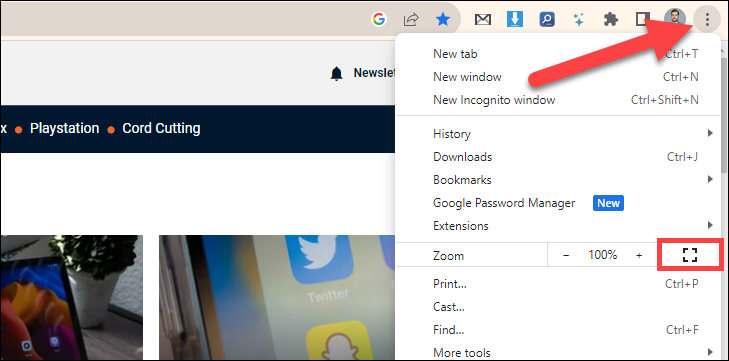The image size is (729, 361).
Task: Click the Cord Cutting navigation link
Action: tap(161, 128)
